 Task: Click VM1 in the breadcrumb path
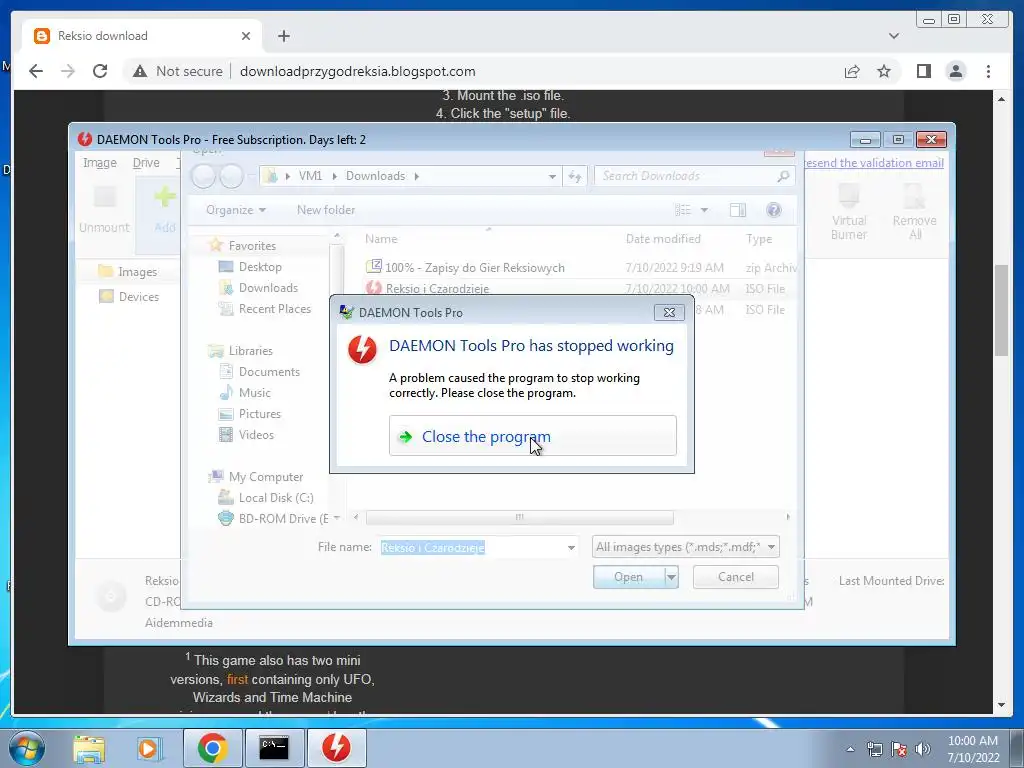[310, 176]
